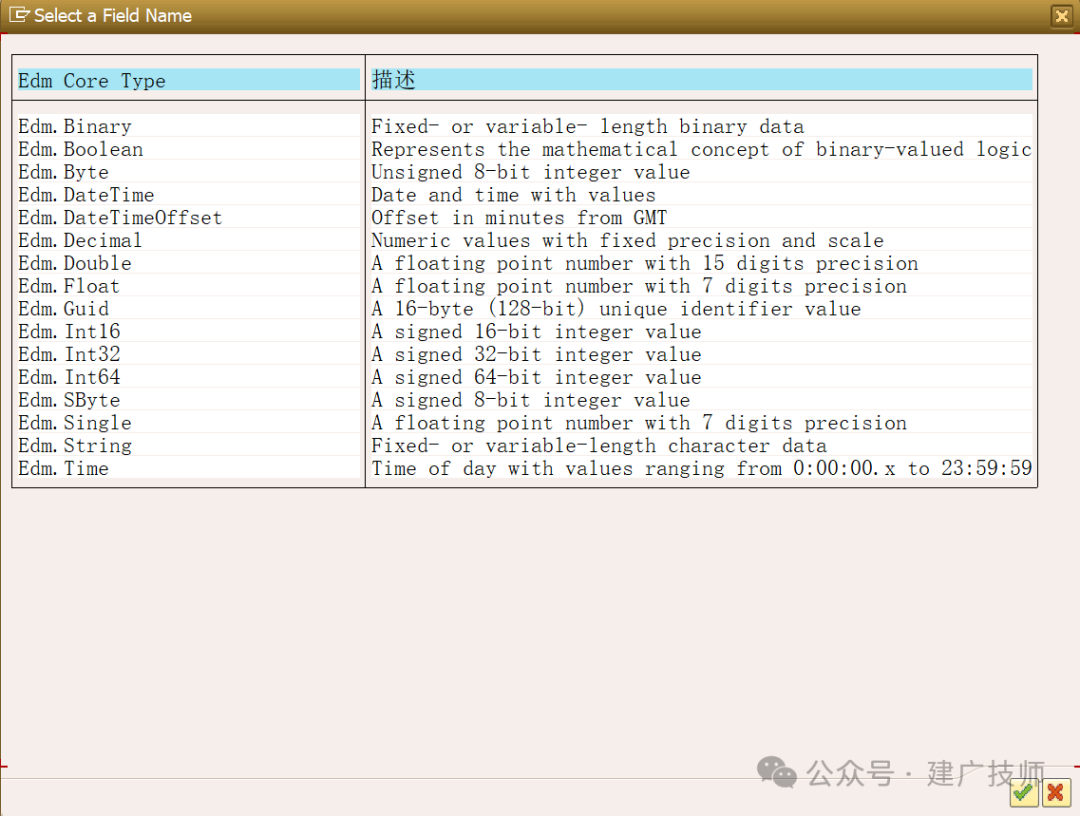Viewport: 1080px width, 816px height.
Task: Click description 'Date and time with values'
Action: coord(513,195)
